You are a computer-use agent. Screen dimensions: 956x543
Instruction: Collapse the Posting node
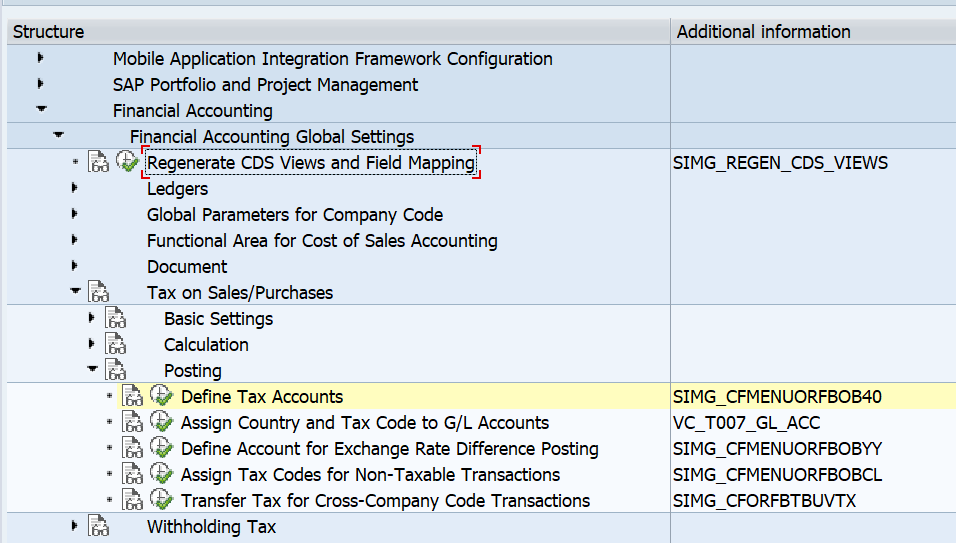click(93, 369)
